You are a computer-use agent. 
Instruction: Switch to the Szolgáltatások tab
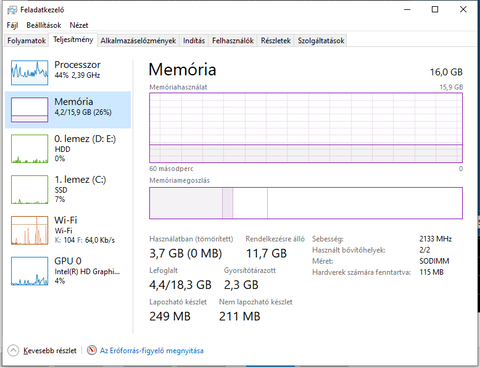coord(321,41)
